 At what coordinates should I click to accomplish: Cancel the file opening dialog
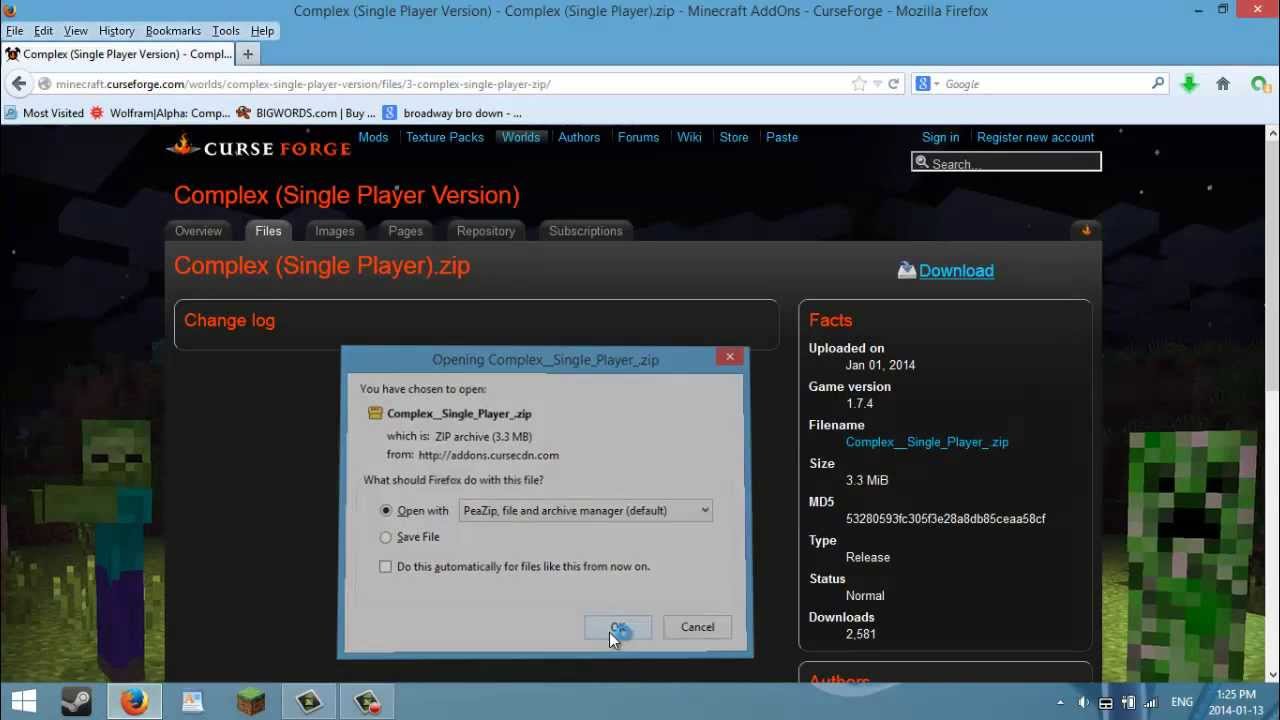697,627
